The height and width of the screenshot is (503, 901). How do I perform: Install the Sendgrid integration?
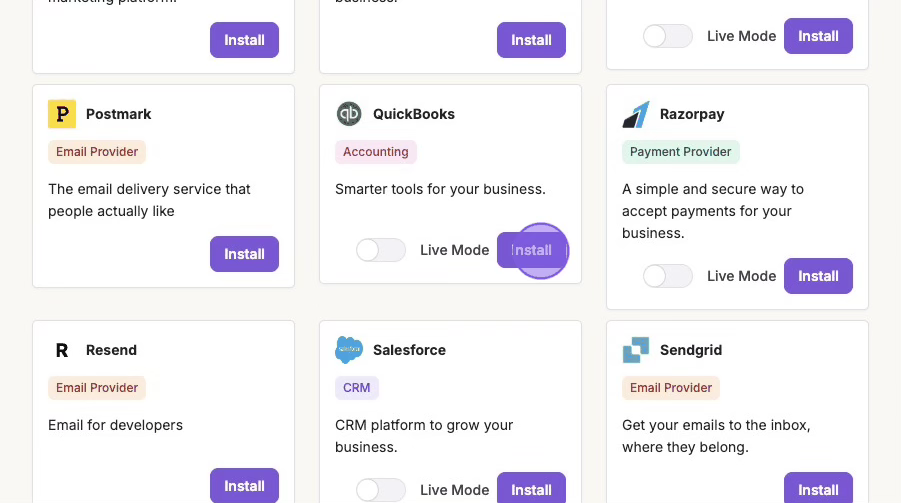click(x=818, y=489)
